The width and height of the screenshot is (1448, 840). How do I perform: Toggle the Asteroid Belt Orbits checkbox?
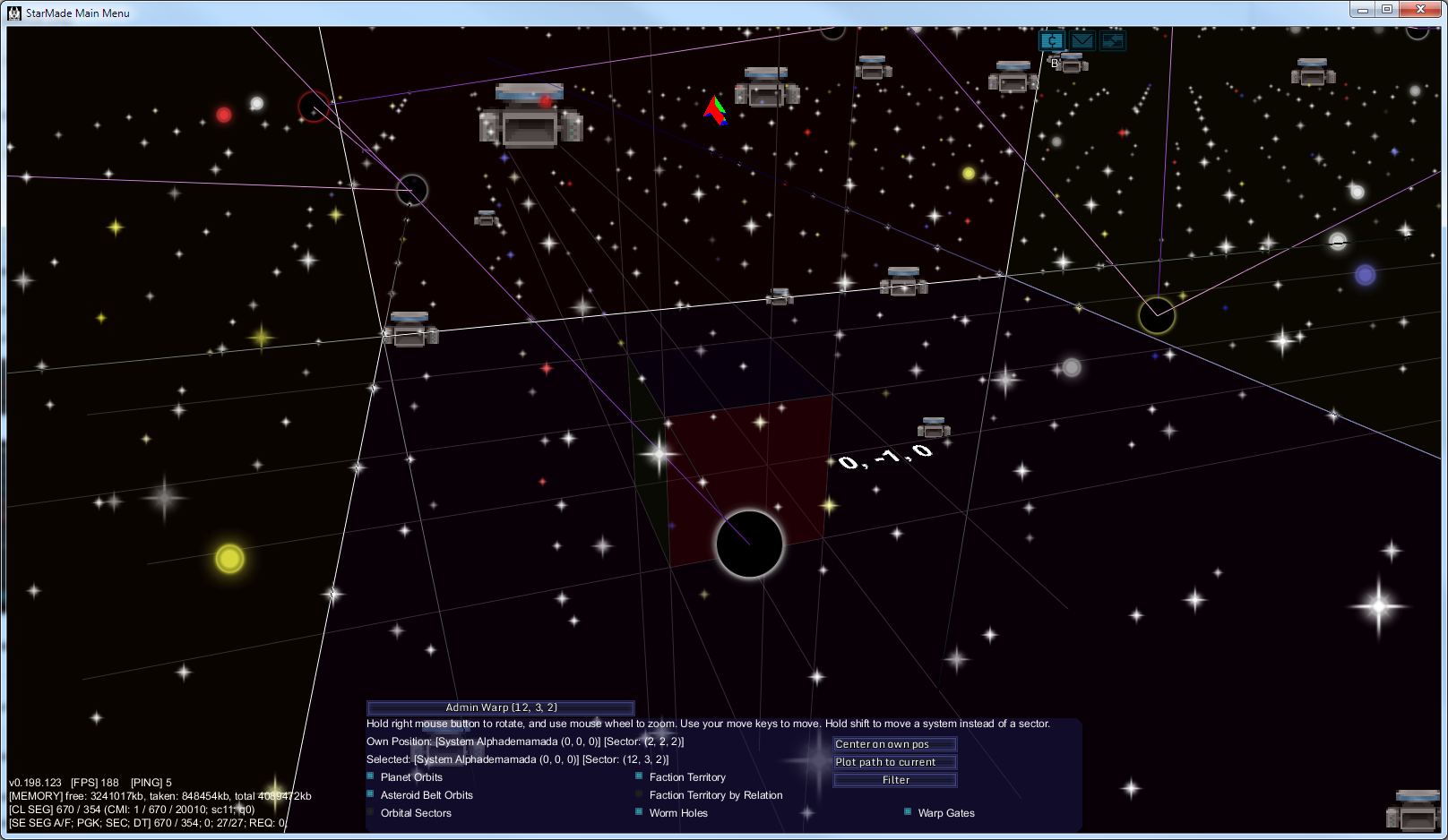(x=370, y=794)
